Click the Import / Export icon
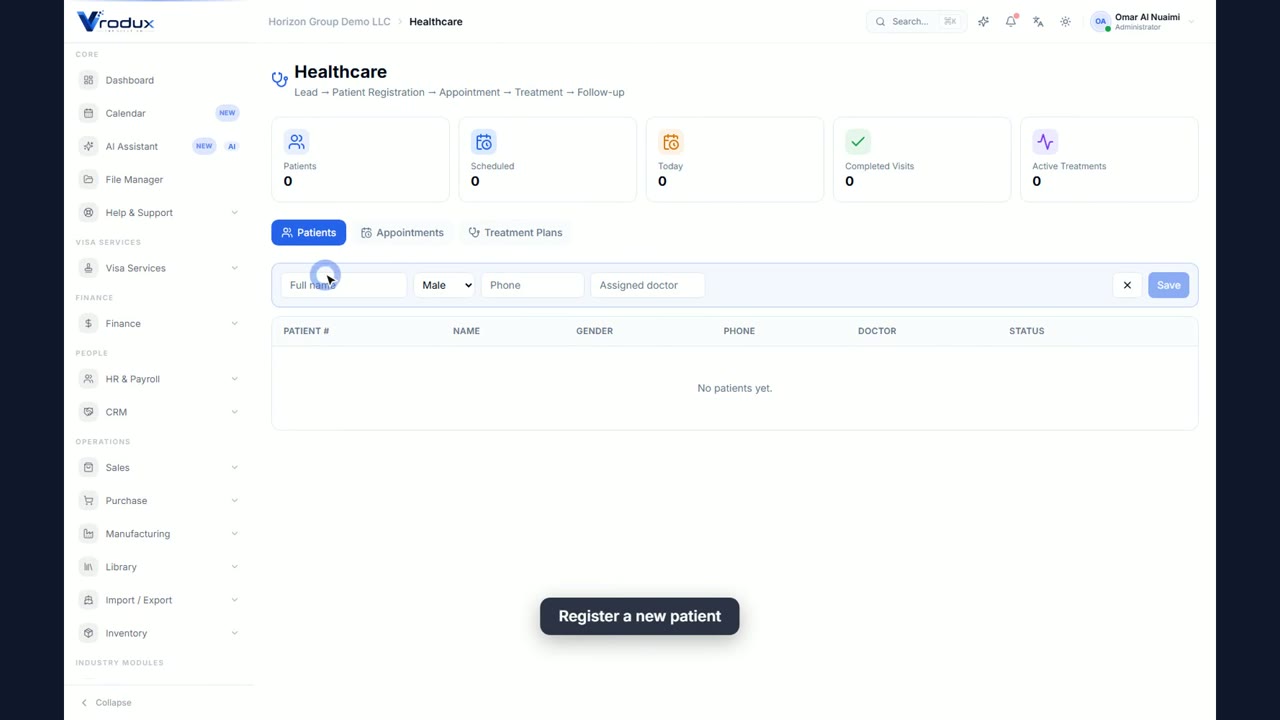The height and width of the screenshot is (720, 1280). [x=88, y=600]
